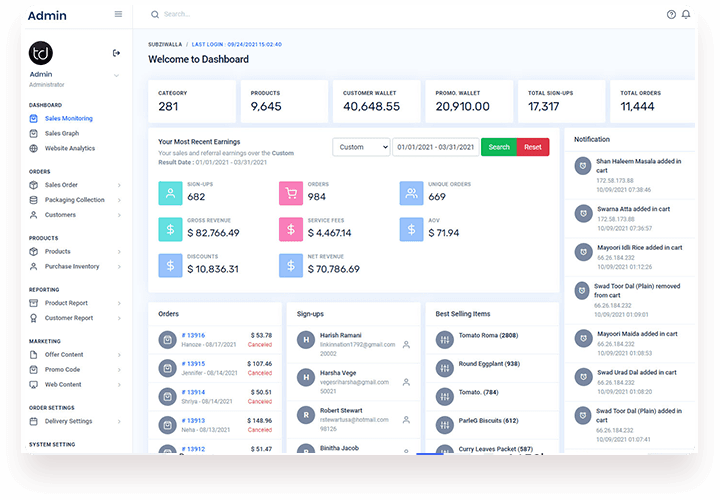The height and width of the screenshot is (500, 720).
Task: Open the help question mark icon
Action: [x=671, y=15]
